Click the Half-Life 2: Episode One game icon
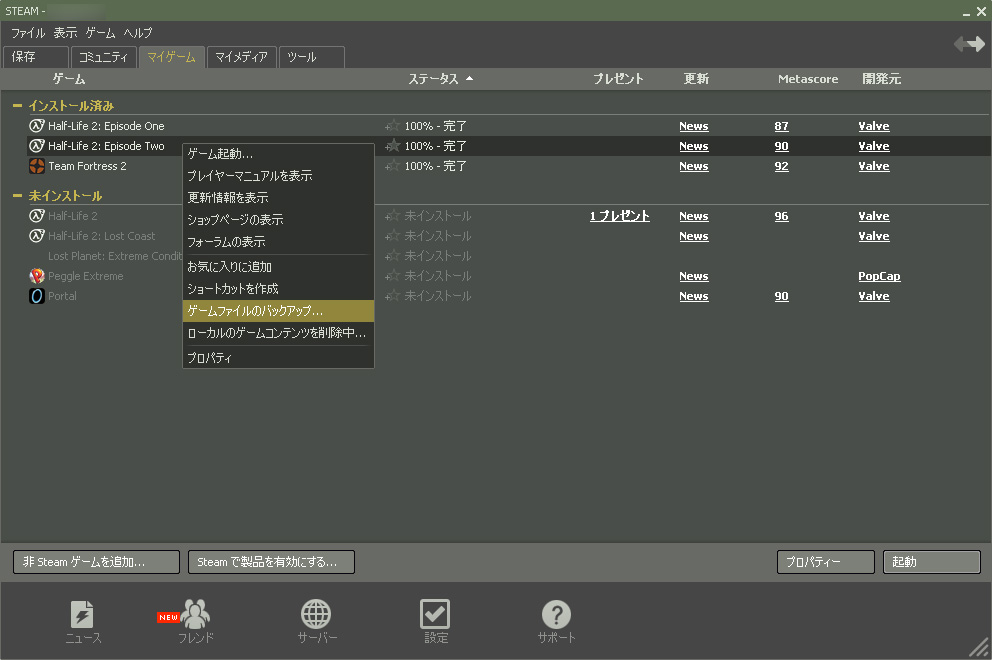The image size is (992, 660). click(37, 126)
